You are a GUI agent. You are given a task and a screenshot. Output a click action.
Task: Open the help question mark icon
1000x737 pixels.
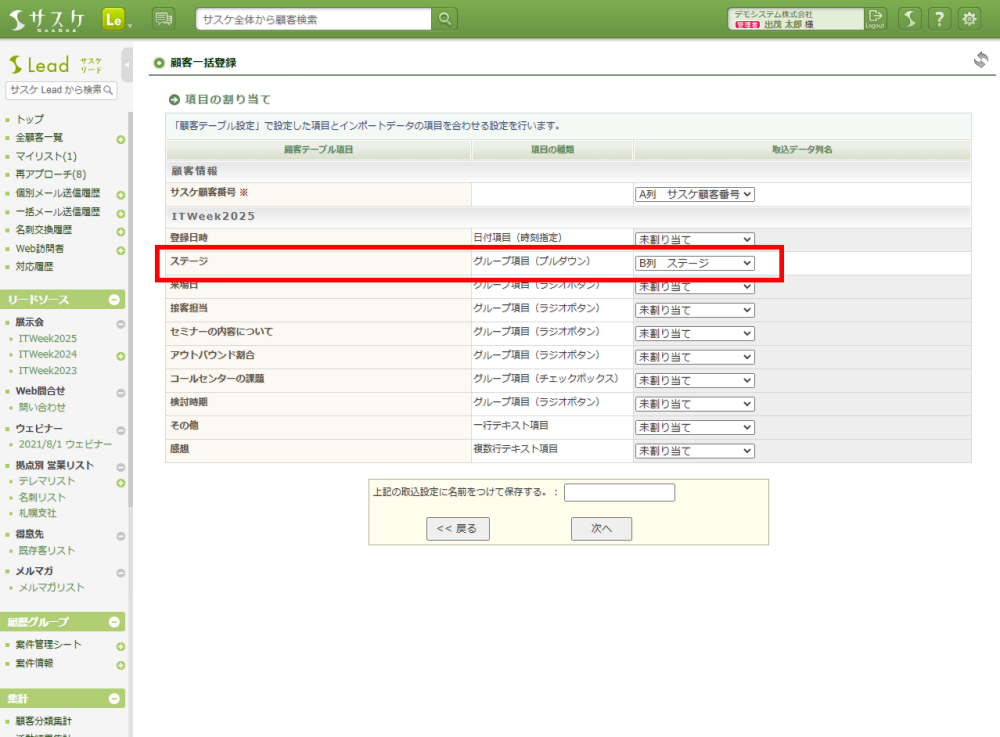click(939, 19)
